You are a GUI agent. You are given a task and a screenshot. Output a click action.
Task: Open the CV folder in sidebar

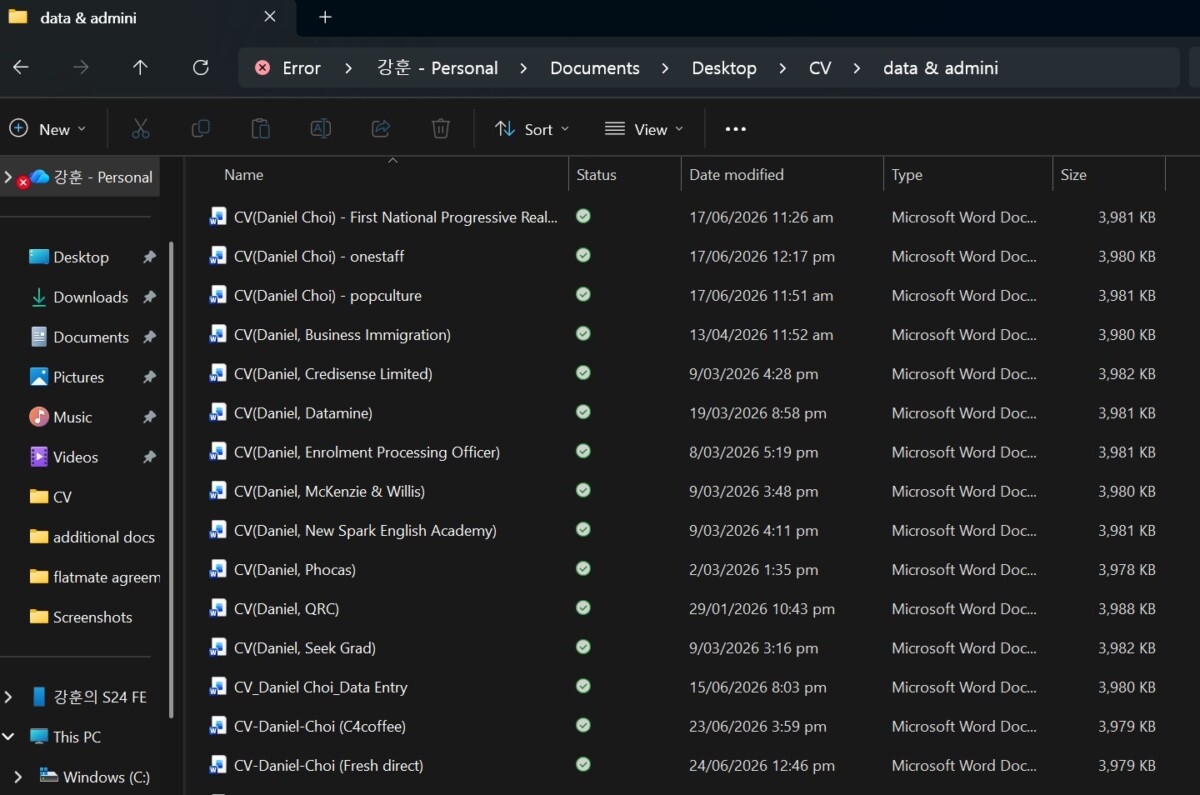62,497
